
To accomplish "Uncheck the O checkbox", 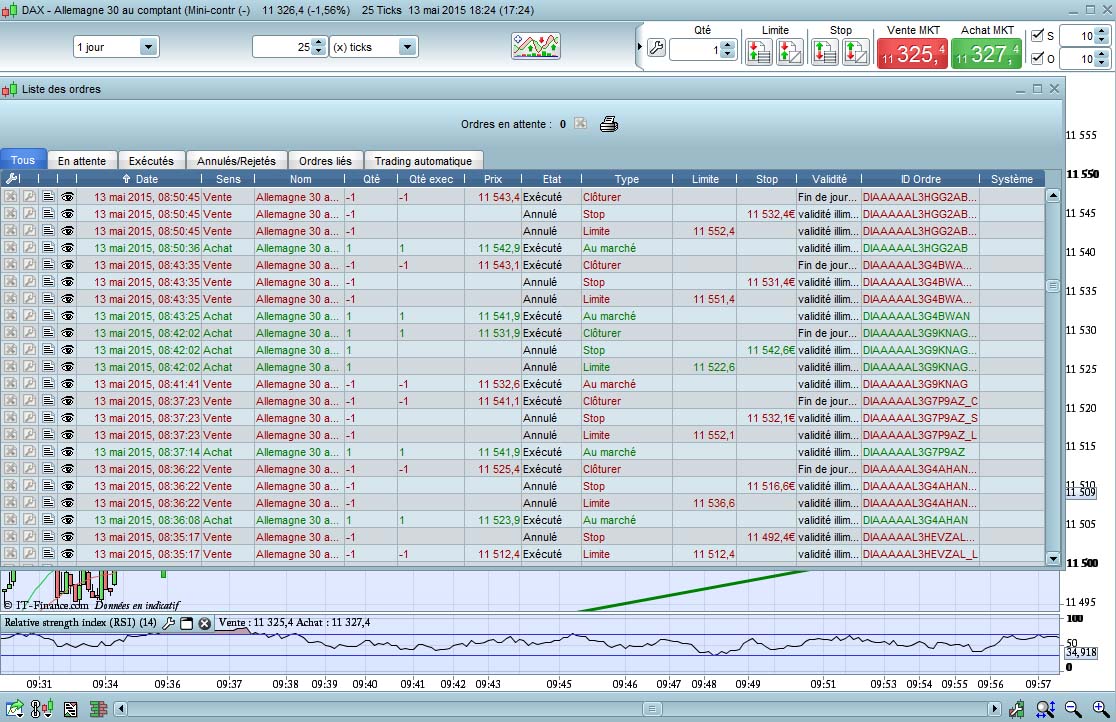I will pyautogui.click(x=1037, y=59).
